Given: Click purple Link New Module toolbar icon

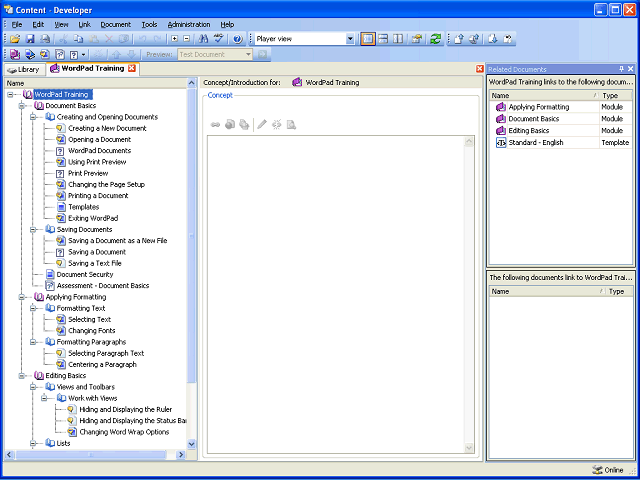Looking at the screenshot, I should (15, 54).
